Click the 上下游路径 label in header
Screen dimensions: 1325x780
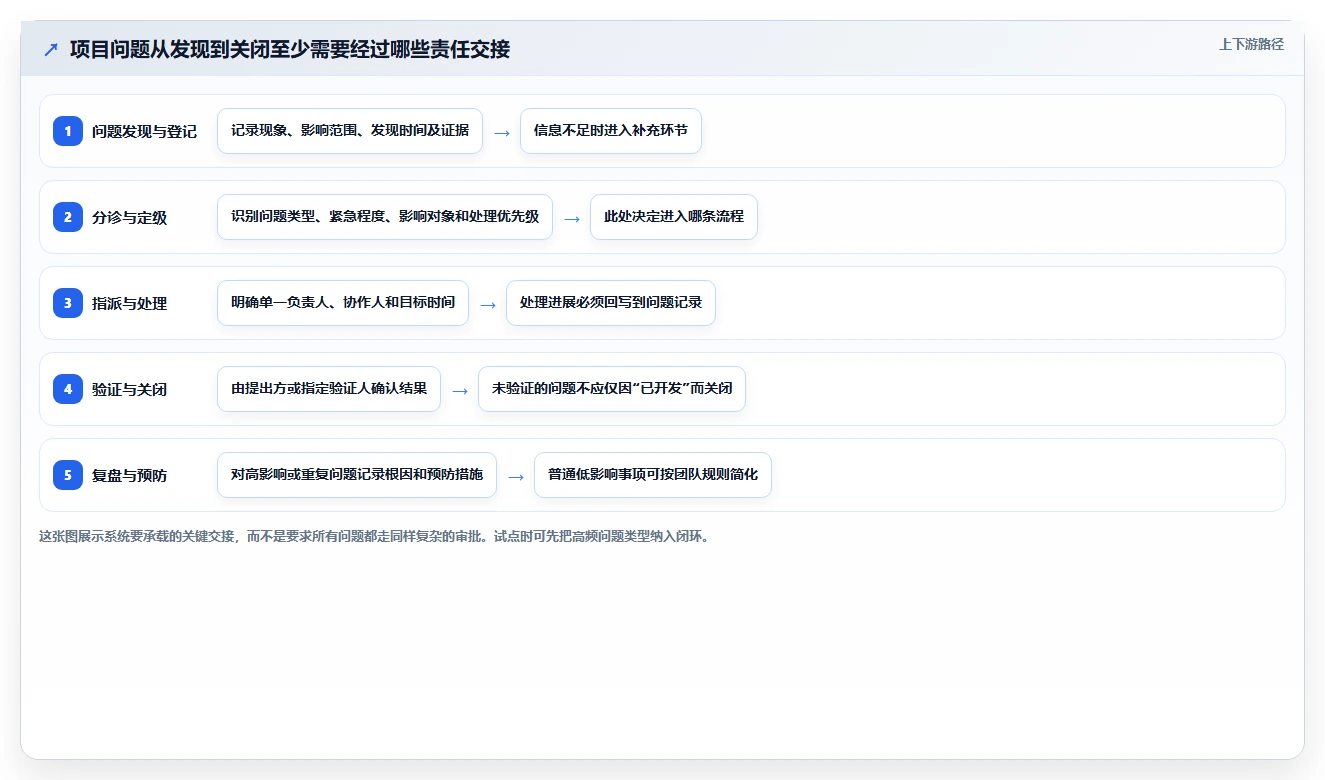(x=1251, y=44)
